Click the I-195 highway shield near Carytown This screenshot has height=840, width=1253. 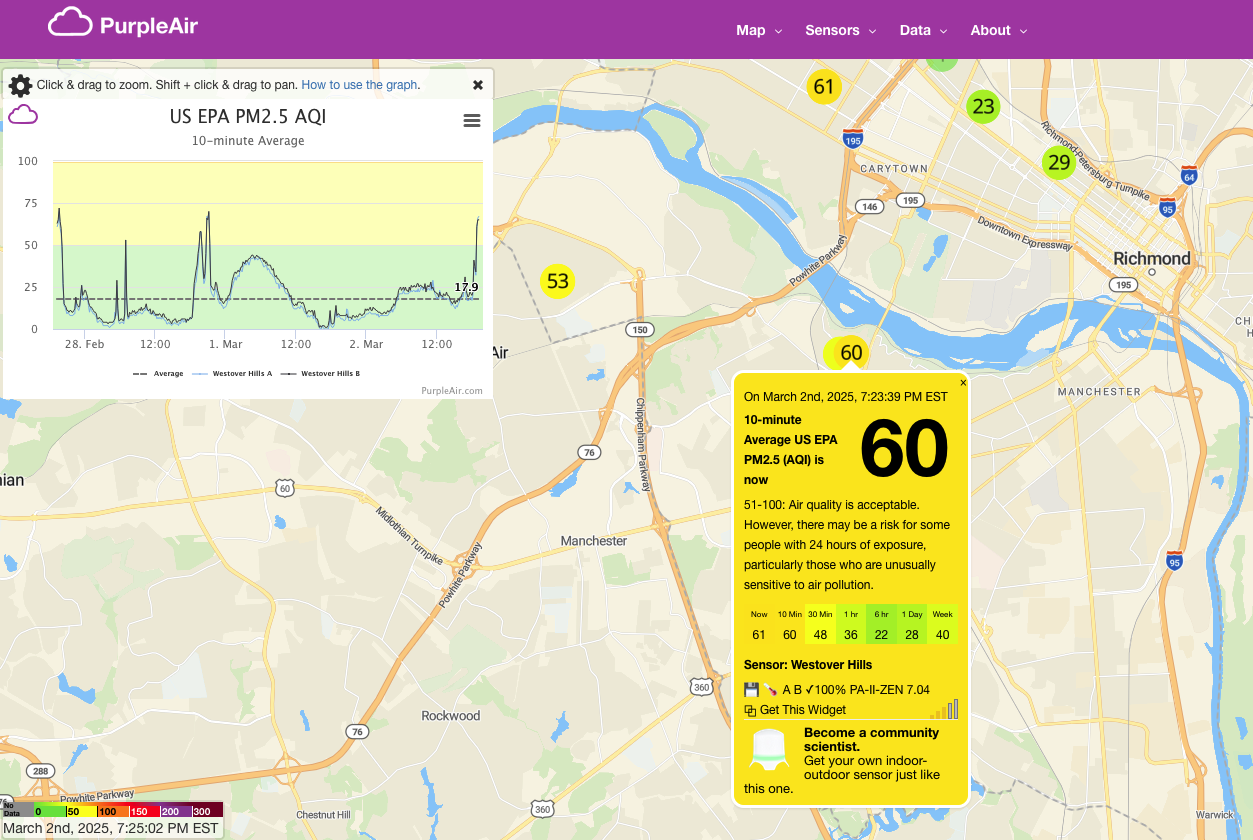tap(852, 137)
